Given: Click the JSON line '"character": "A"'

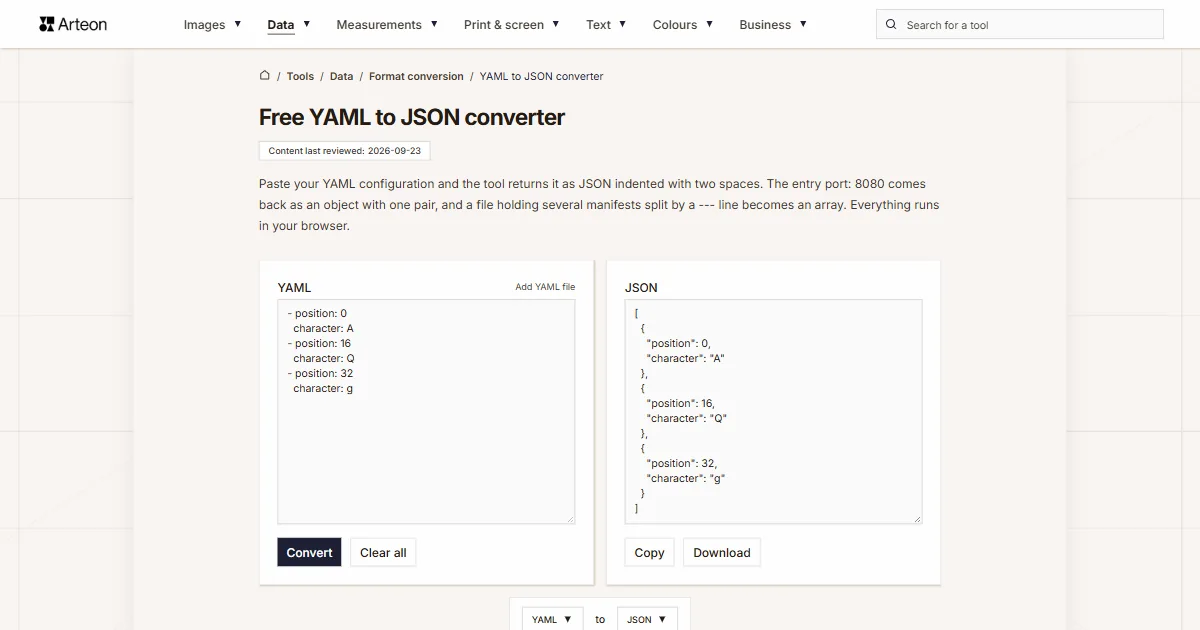Looking at the screenshot, I should pyautogui.click(x=685, y=358).
